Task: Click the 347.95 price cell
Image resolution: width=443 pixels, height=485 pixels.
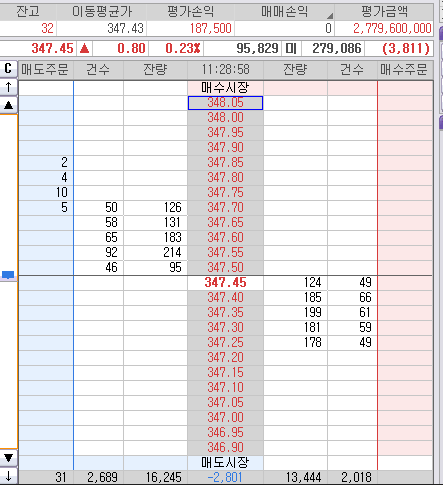Action: point(226,133)
